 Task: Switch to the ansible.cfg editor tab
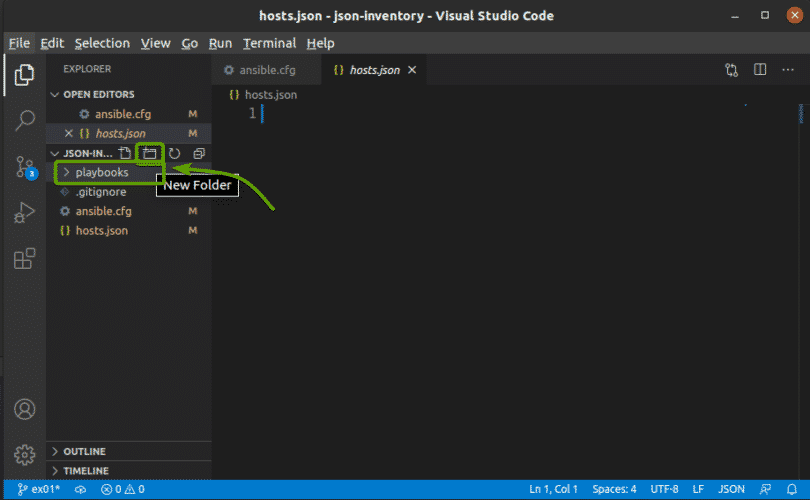click(267, 70)
